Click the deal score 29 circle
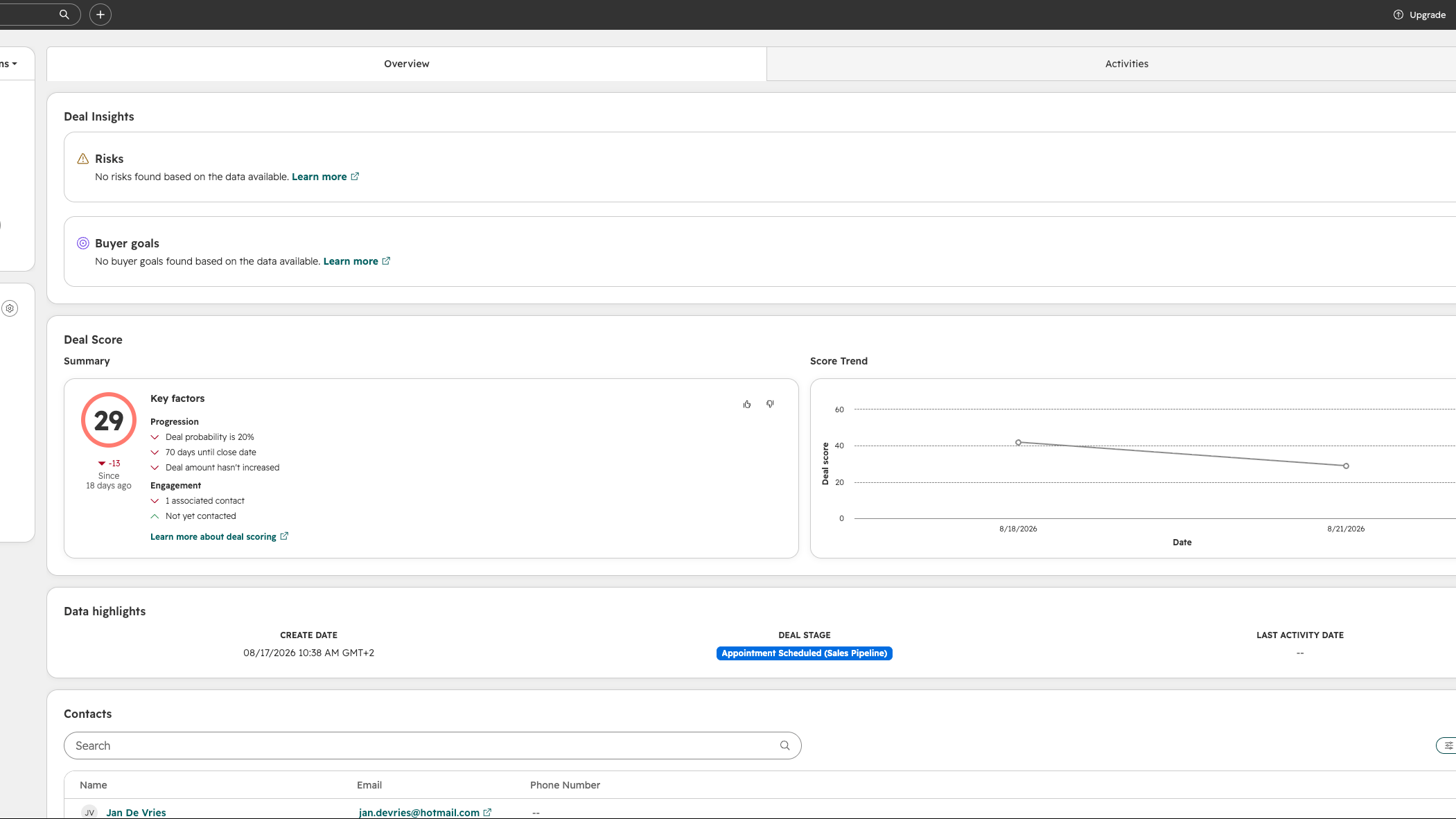Image resolution: width=1456 pixels, height=819 pixels. coord(109,420)
